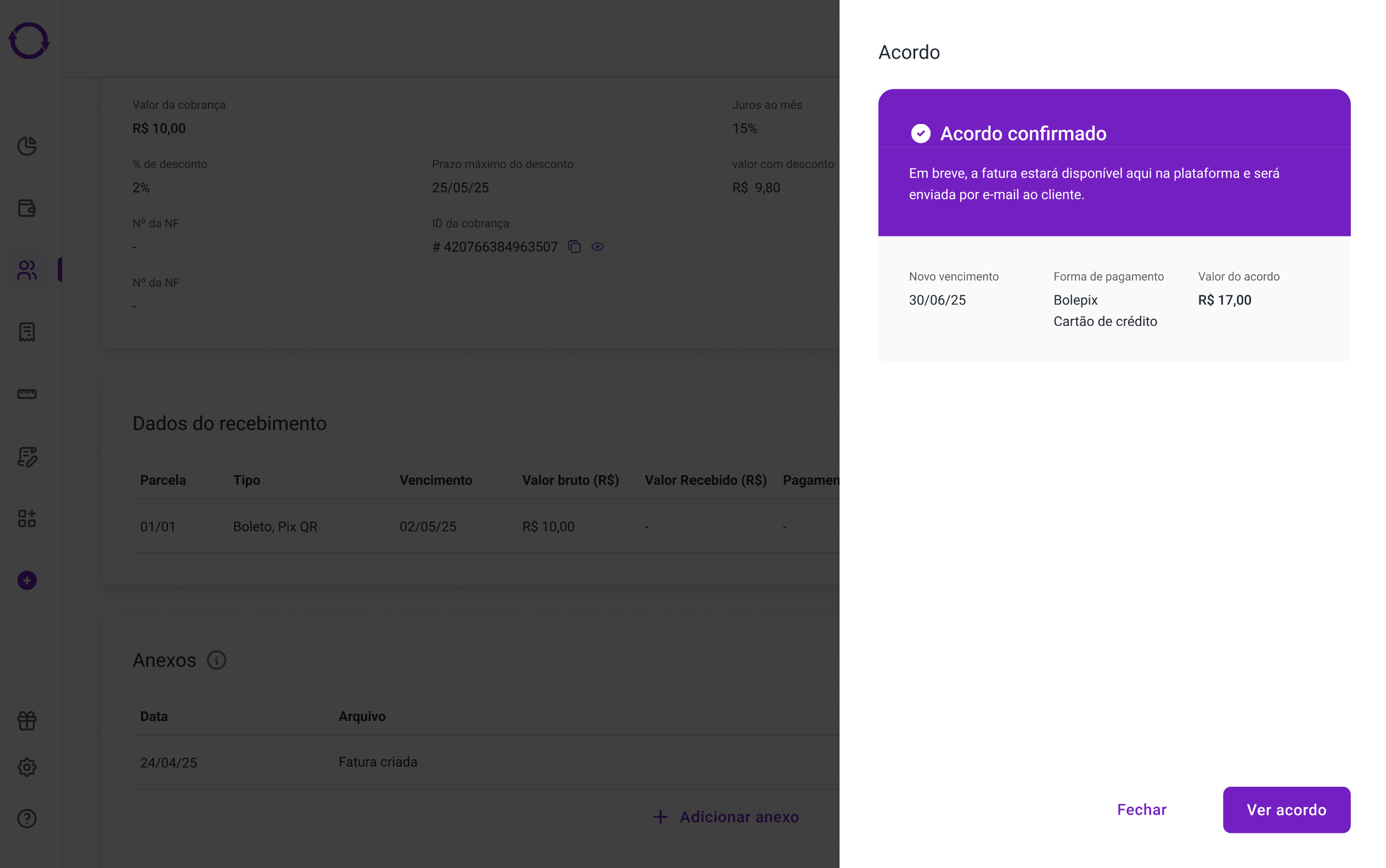Click the Forma de pagamento label
Screen dimensions: 1386x868
[x=1108, y=277]
